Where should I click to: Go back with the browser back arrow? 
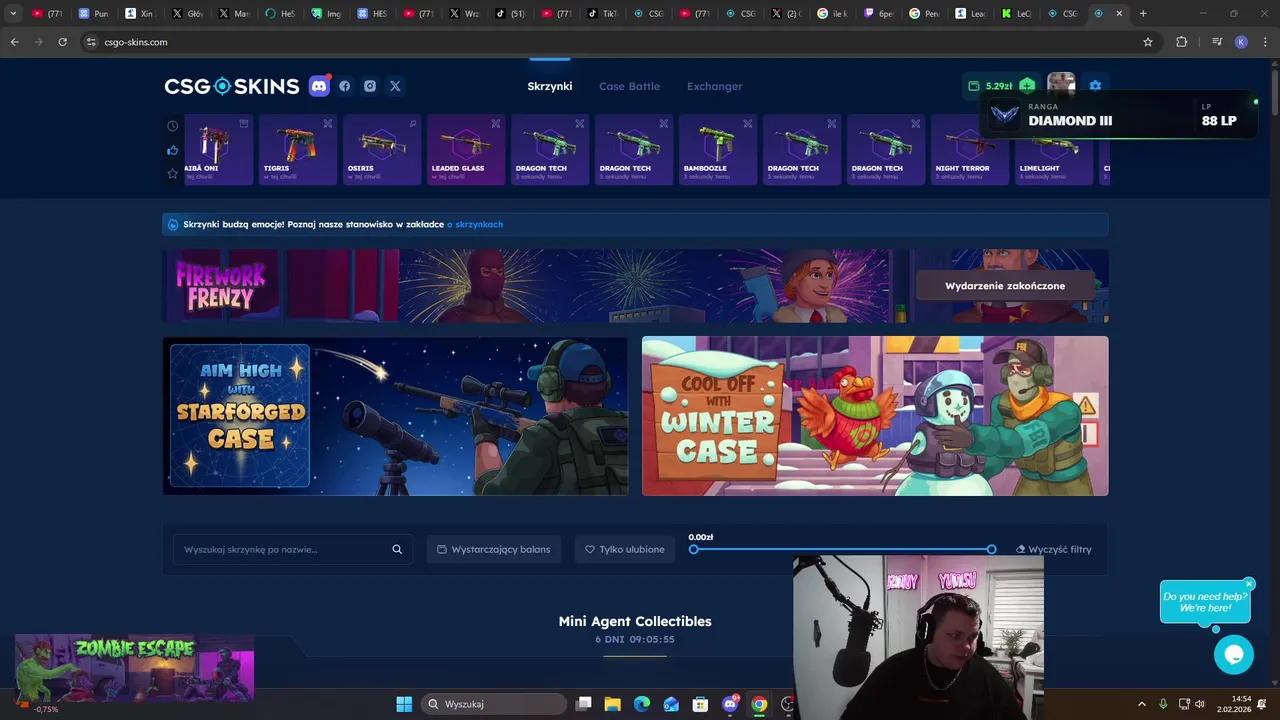[x=14, y=42]
